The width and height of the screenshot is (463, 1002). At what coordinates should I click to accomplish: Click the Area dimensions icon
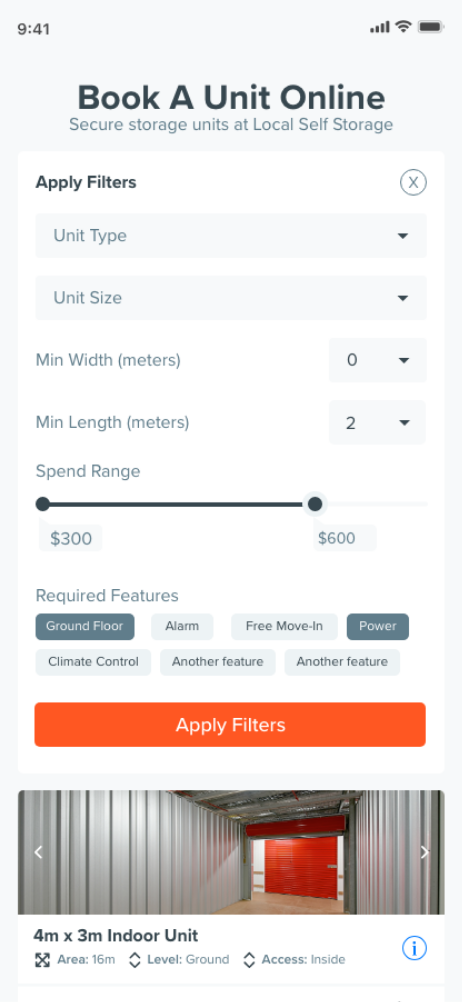(x=42, y=959)
